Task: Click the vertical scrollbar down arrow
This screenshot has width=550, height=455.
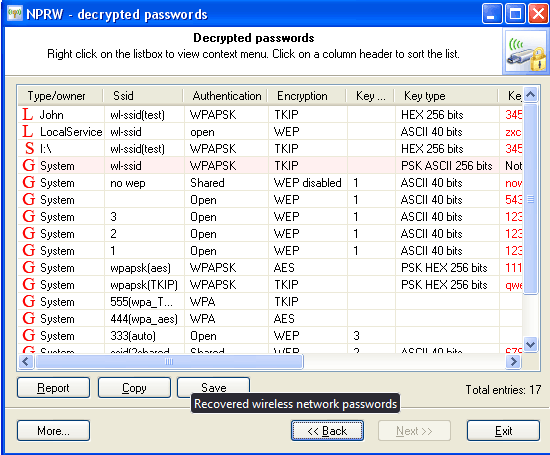Action: pyautogui.click(x=530, y=344)
